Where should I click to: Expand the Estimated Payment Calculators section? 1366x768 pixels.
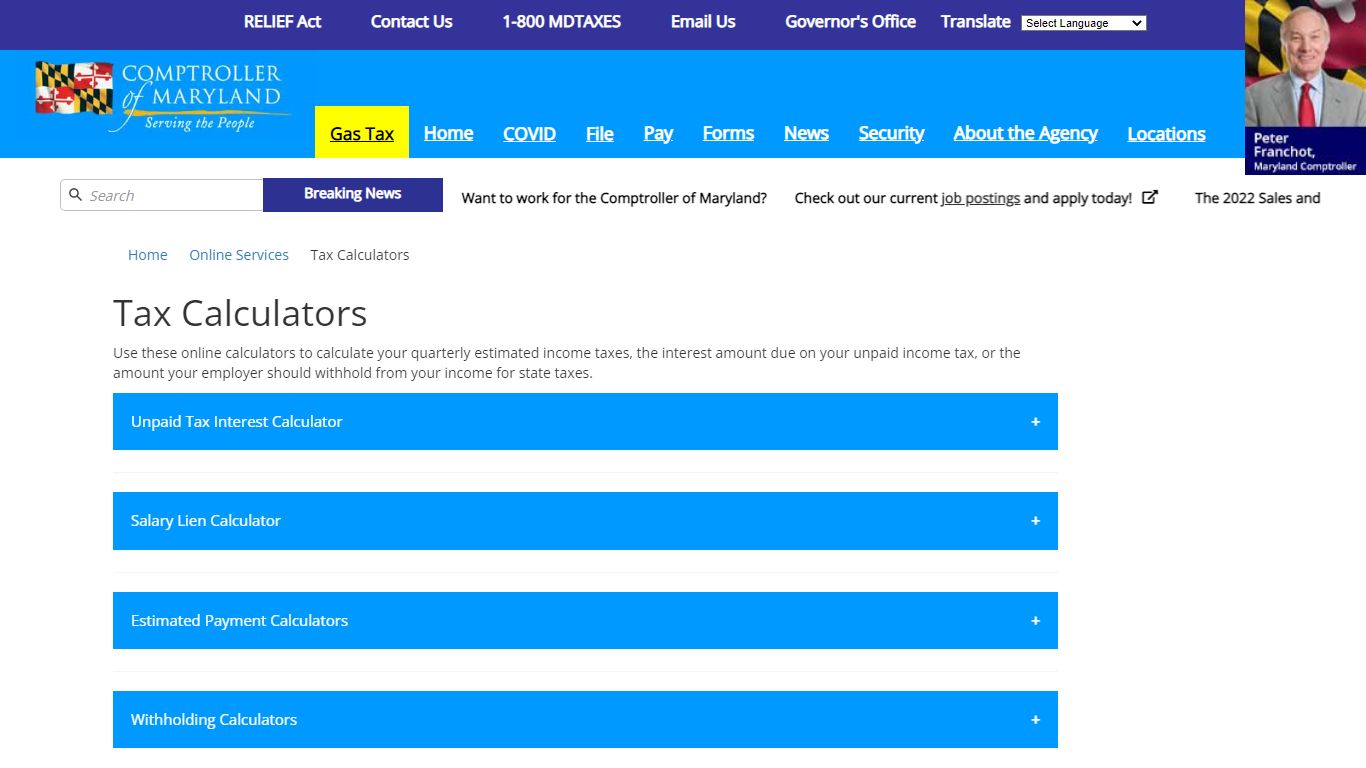pyautogui.click(x=585, y=621)
